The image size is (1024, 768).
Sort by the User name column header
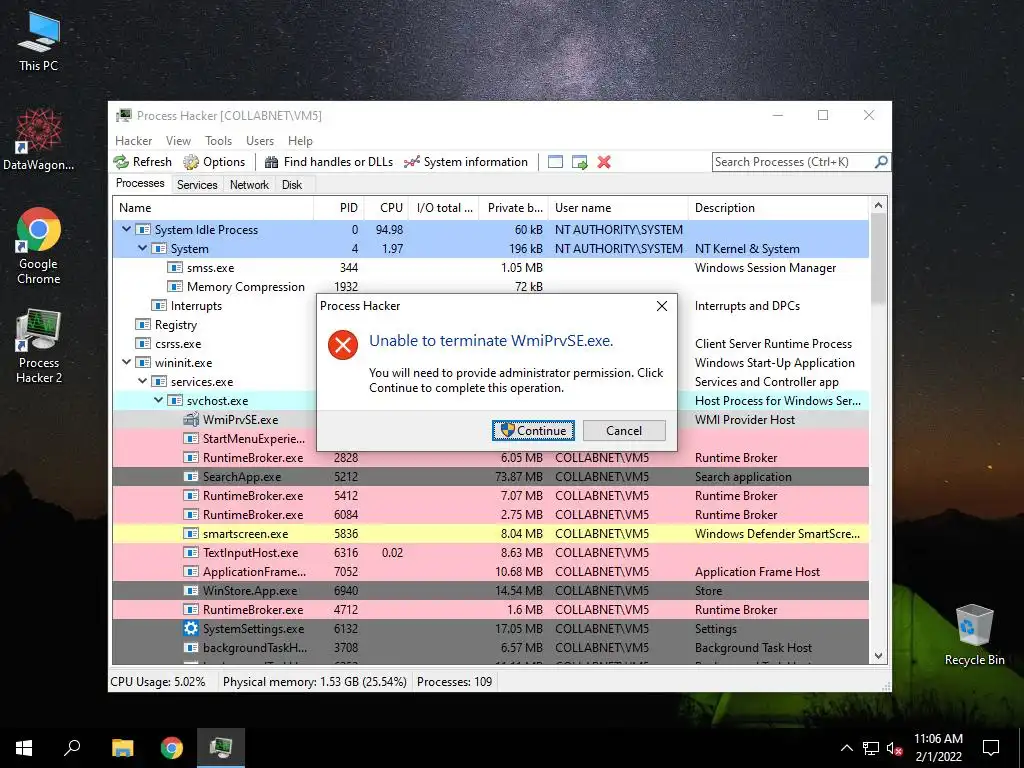pos(618,208)
